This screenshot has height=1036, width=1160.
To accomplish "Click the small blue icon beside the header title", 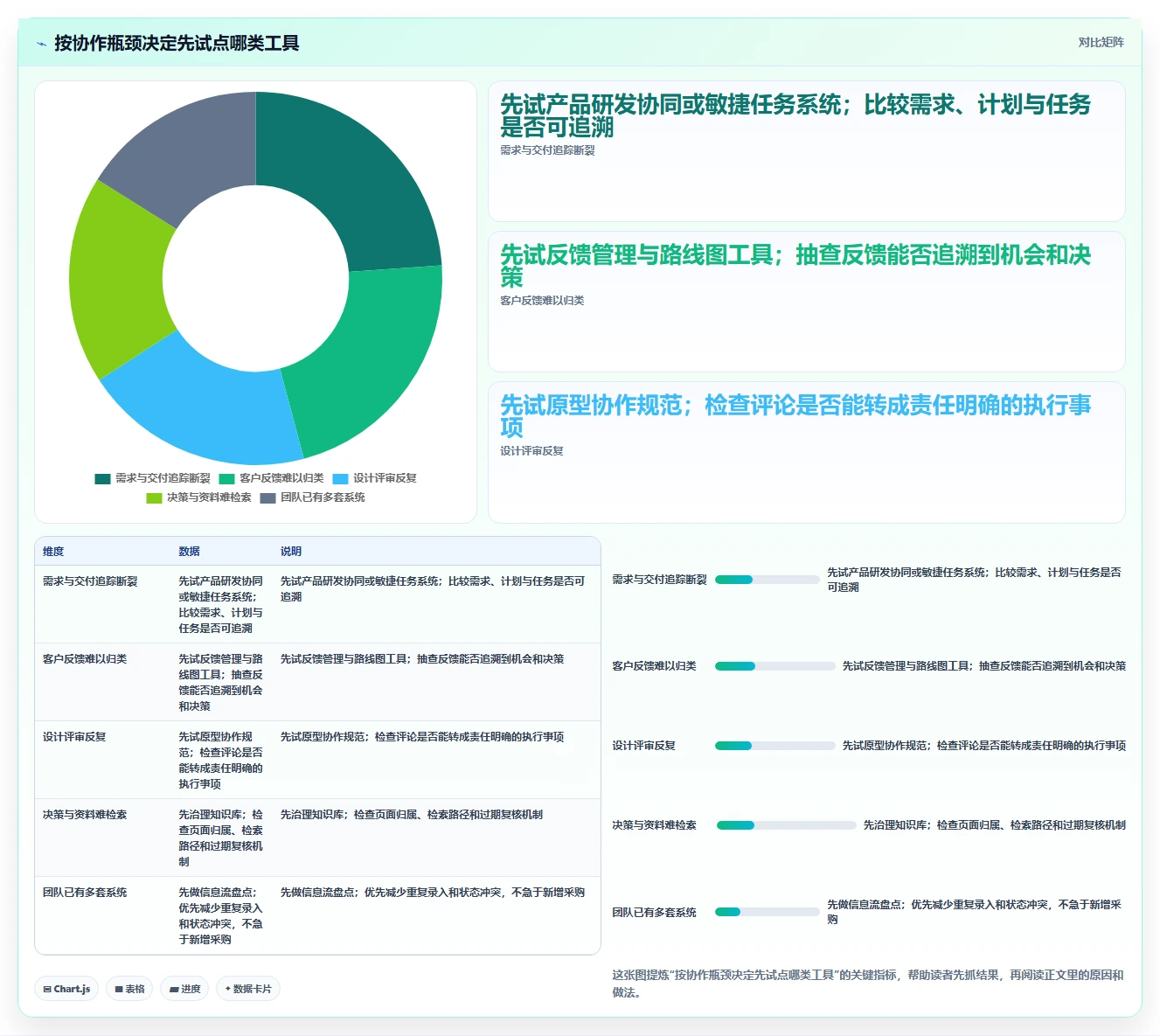I will (41, 44).
